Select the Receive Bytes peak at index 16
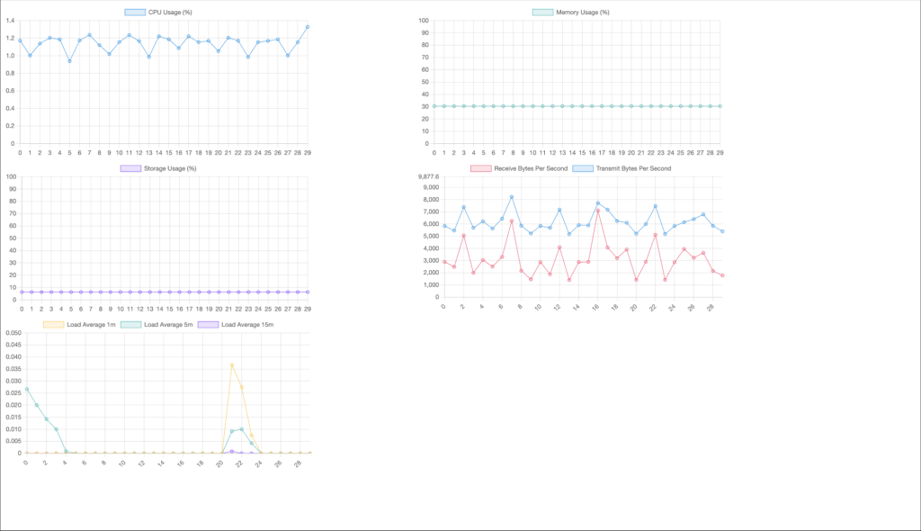 [x=598, y=211]
